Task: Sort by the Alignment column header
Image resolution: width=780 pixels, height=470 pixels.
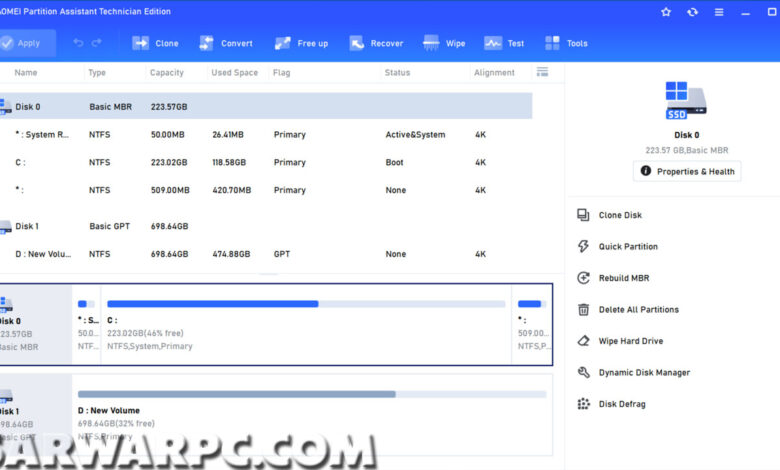Action: coord(494,73)
